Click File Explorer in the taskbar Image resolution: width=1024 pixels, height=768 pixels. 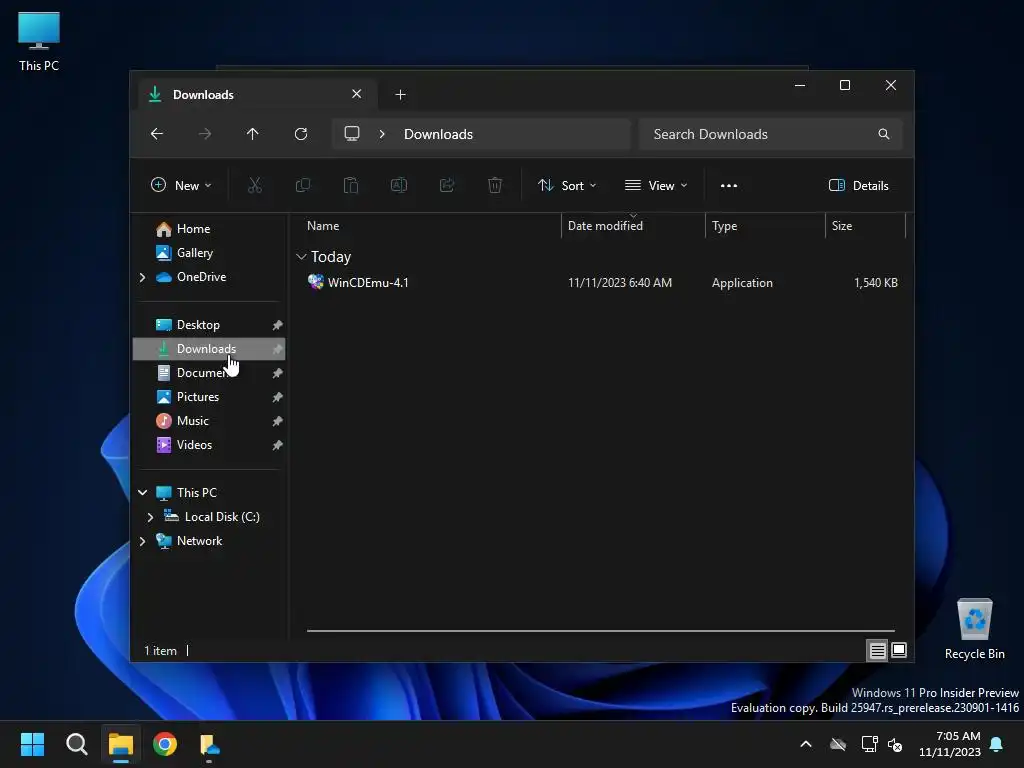tap(121, 744)
